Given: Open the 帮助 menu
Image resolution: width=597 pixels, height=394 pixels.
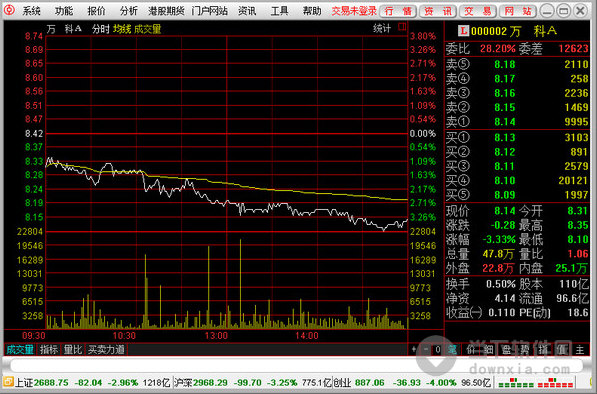Looking at the screenshot, I should (x=312, y=11).
